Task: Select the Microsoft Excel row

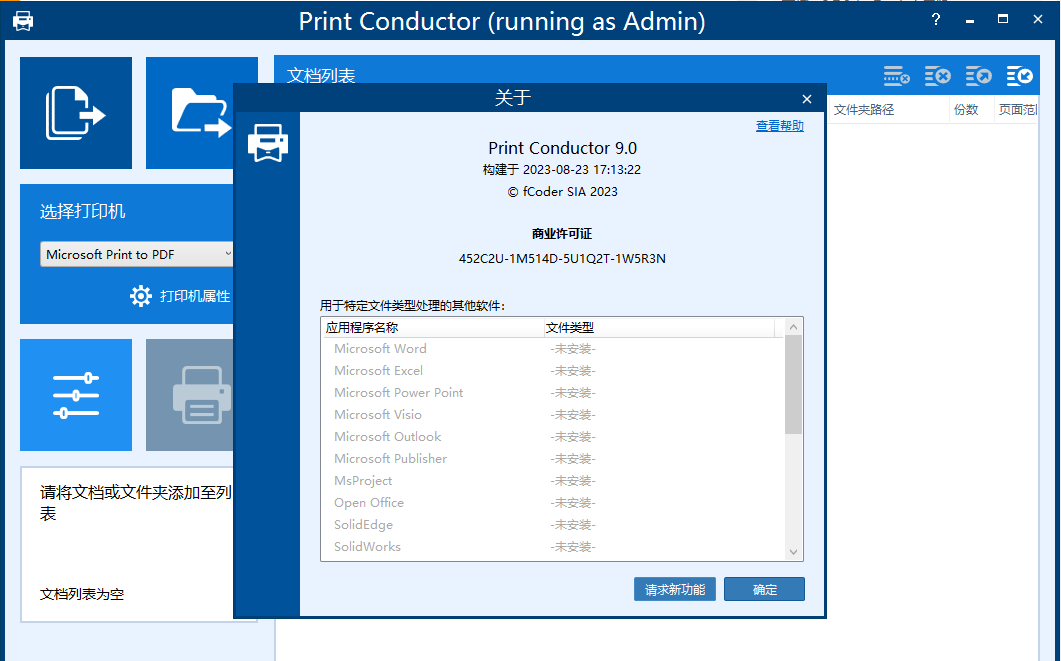Action: [553, 371]
